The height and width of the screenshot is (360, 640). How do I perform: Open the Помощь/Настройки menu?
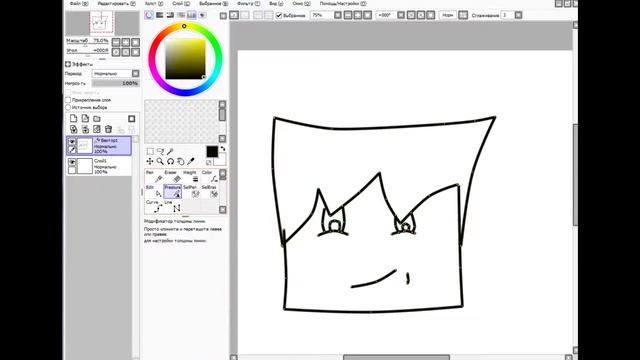[343, 3]
